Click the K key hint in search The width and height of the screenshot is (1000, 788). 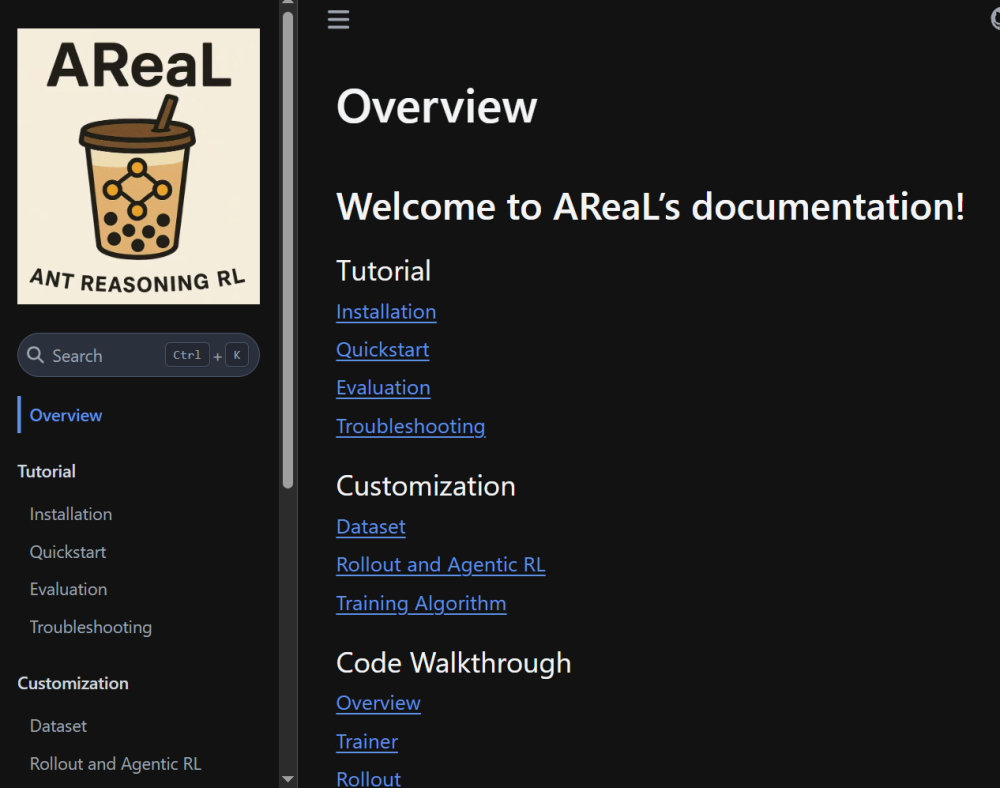click(237, 355)
